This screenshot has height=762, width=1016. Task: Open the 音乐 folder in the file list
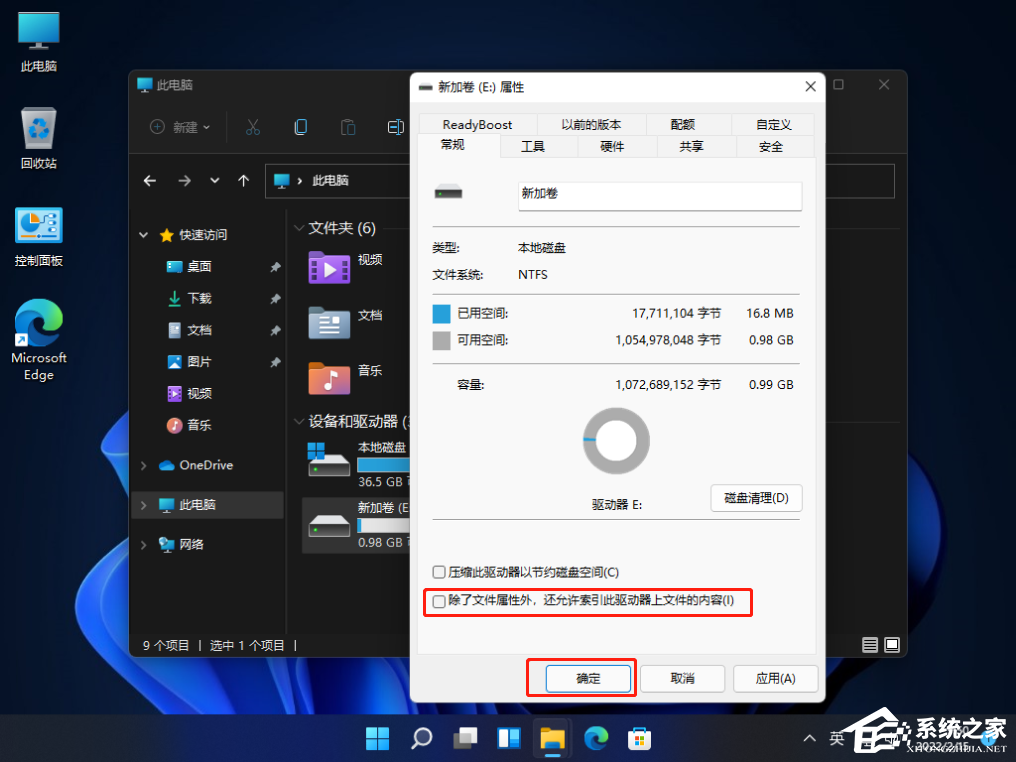coord(329,378)
